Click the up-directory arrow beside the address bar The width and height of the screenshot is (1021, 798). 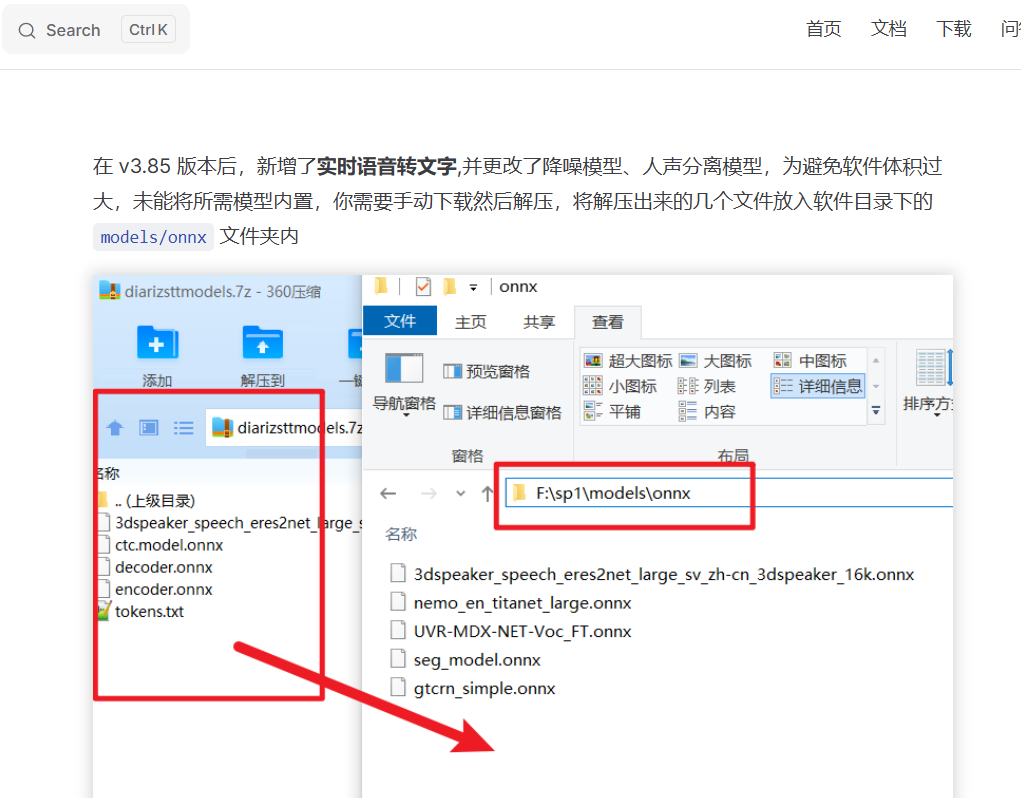pos(487,493)
